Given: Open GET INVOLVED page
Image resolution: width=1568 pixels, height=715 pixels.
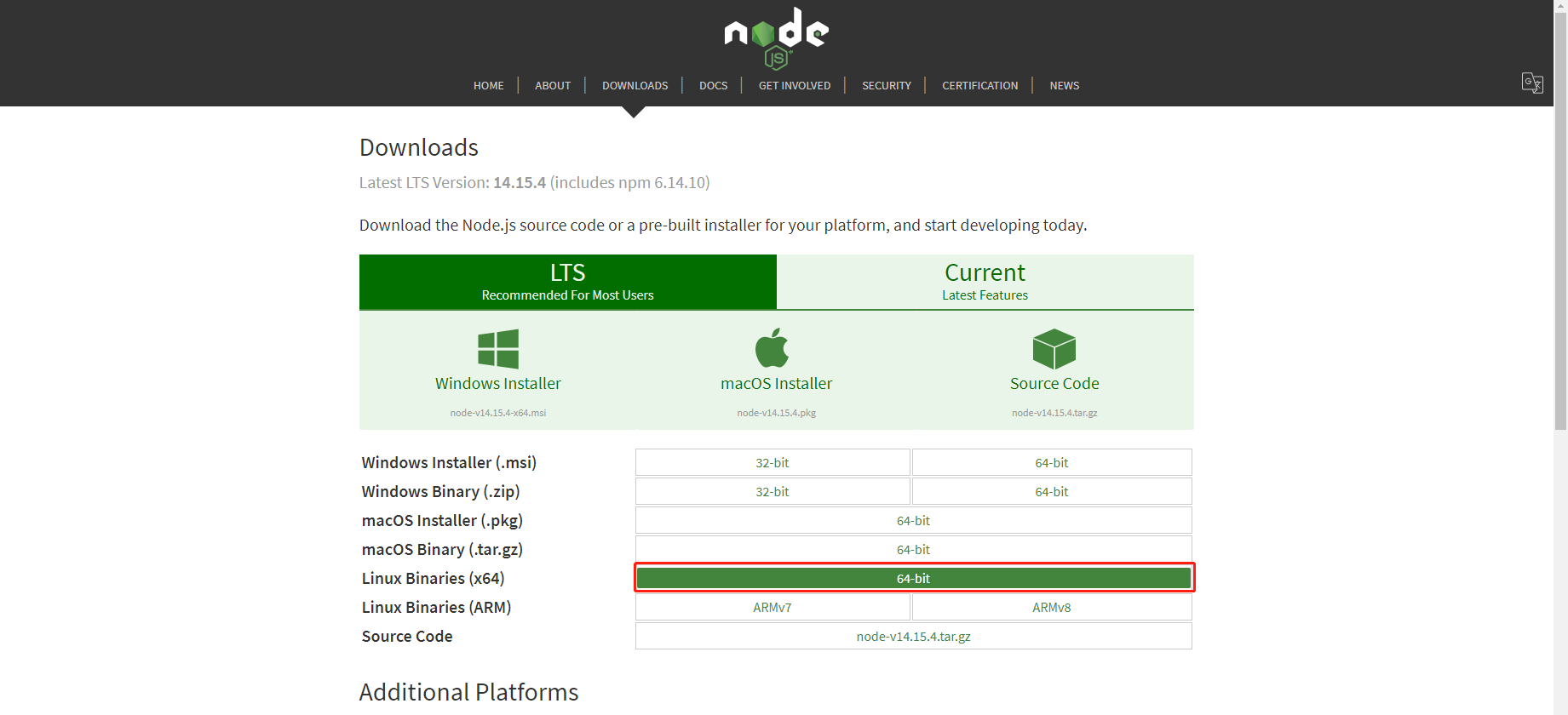Looking at the screenshot, I should pyautogui.click(x=795, y=85).
